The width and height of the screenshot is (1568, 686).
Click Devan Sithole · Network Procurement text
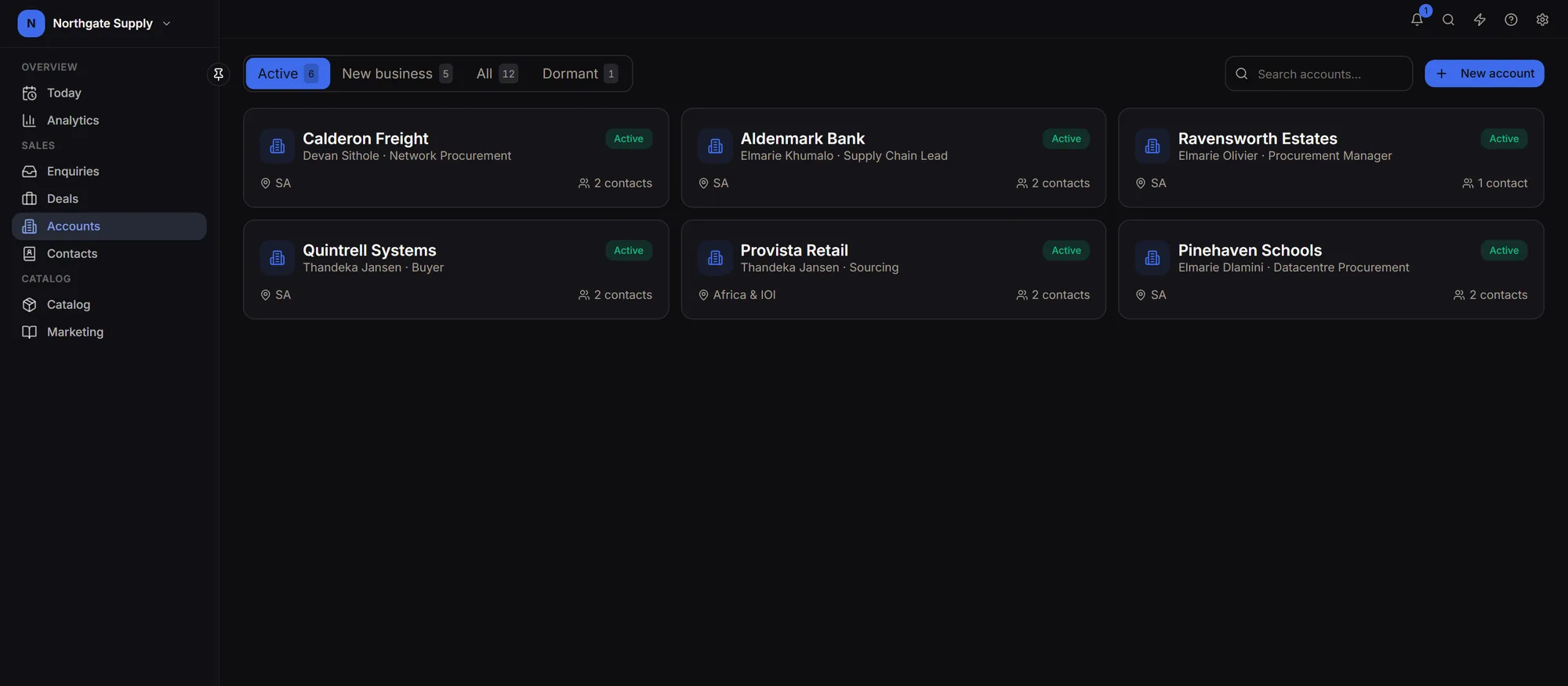pos(407,156)
